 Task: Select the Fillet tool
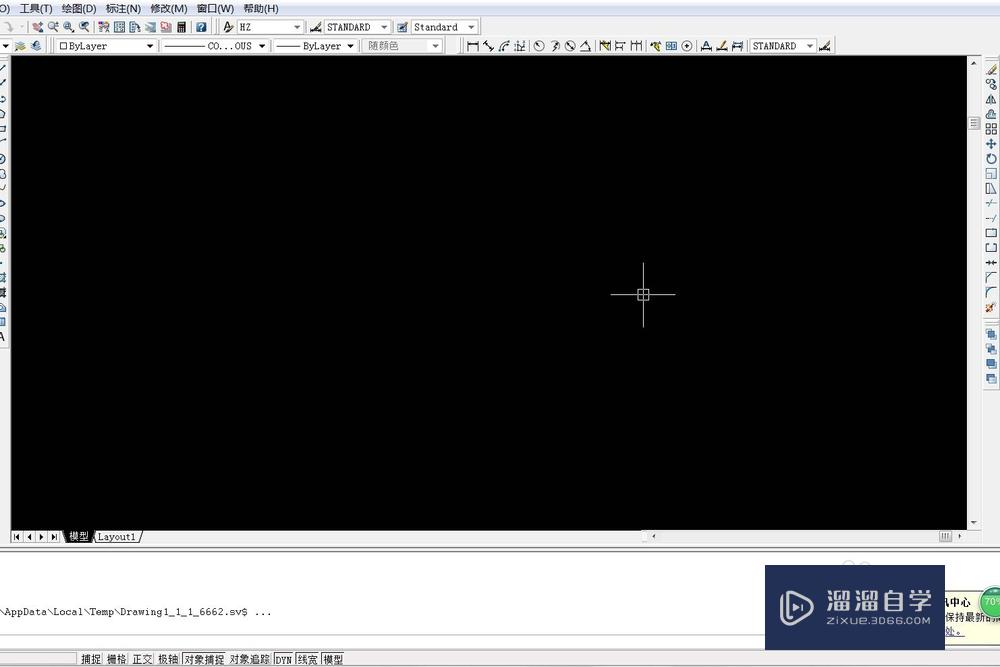(991, 292)
